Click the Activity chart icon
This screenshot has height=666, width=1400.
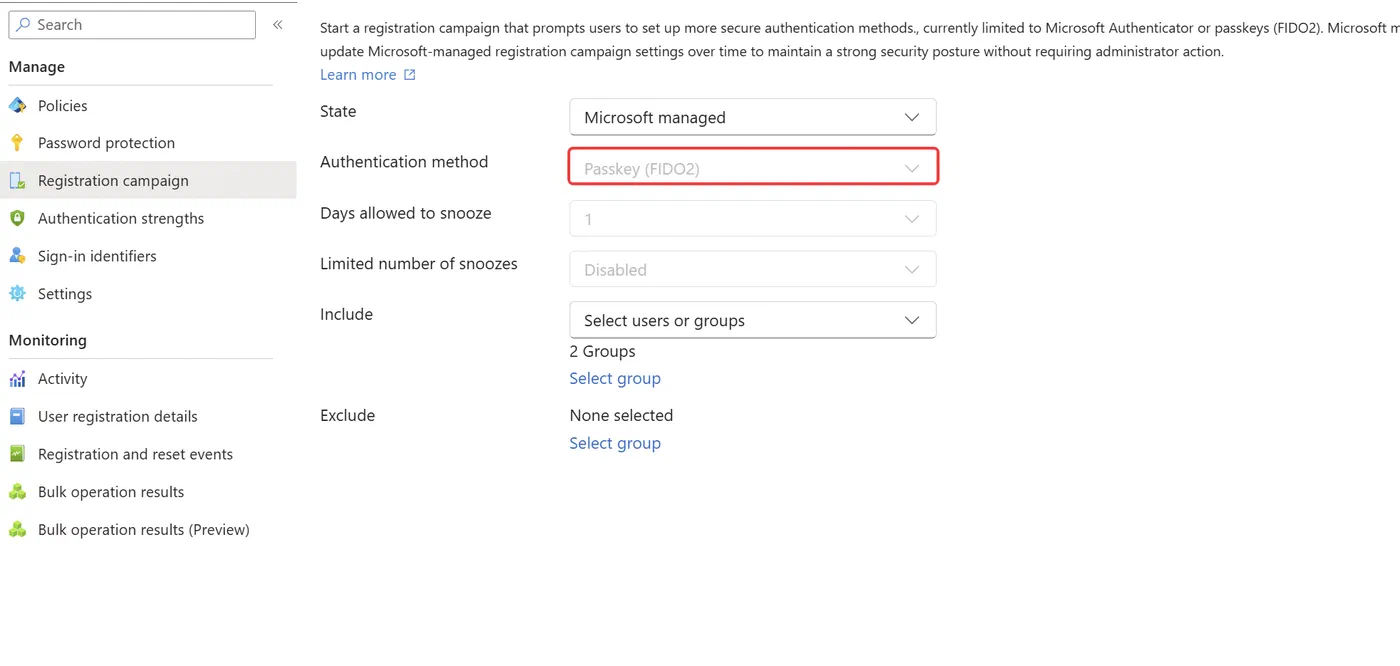[x=17, y=379]
